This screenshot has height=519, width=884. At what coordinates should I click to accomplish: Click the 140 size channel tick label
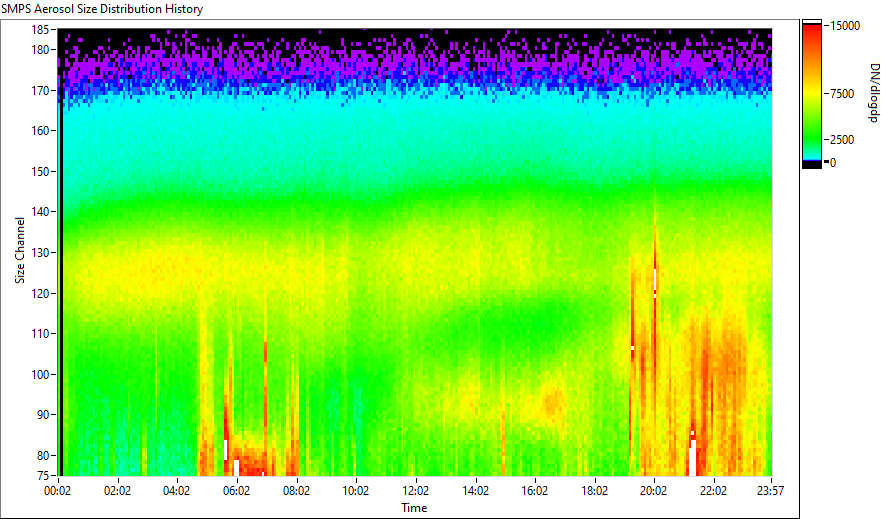click(x=40, y=212)
